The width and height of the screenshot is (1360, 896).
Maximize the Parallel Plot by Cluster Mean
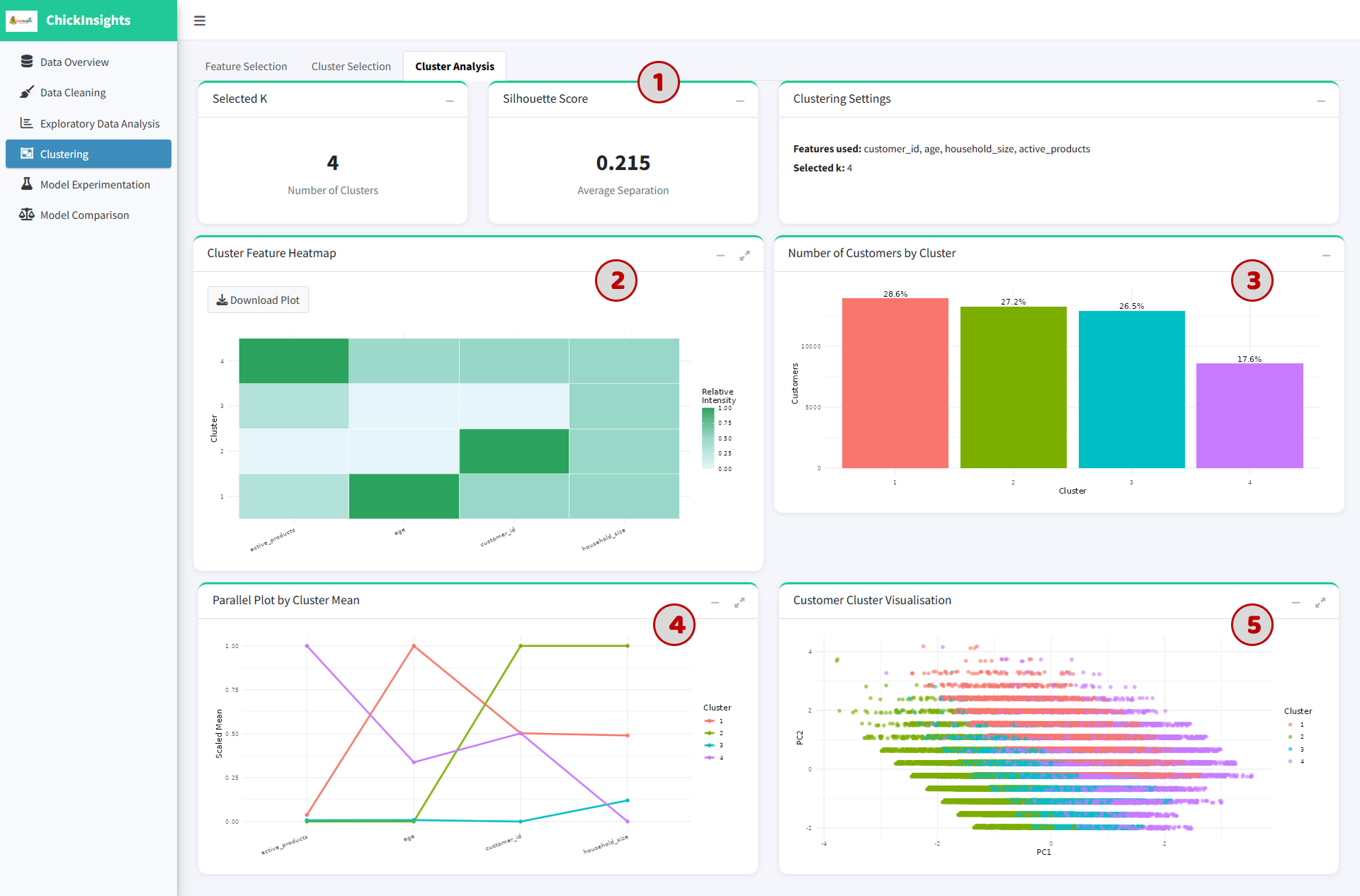tap(739, 603)
